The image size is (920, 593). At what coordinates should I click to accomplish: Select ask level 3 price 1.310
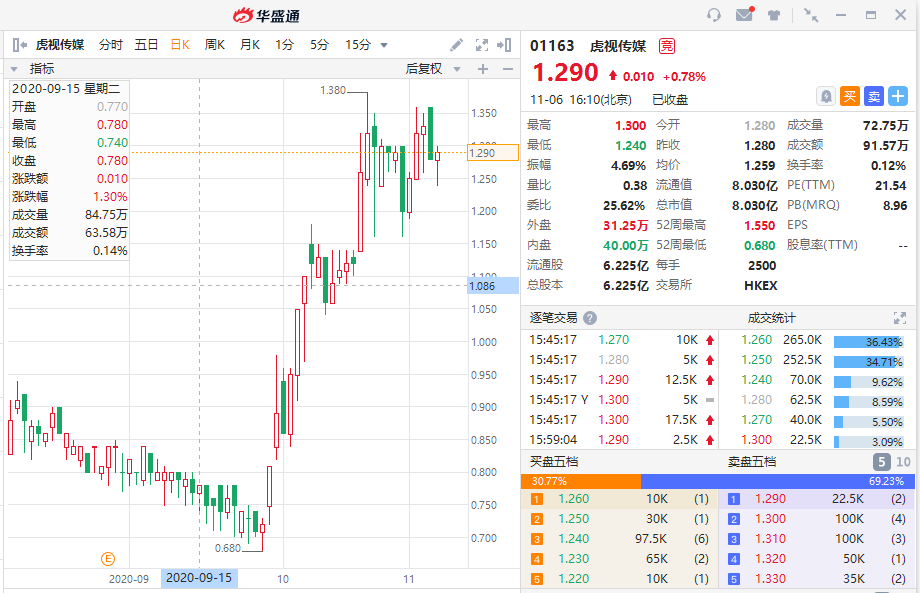click(x=770, y=539)
